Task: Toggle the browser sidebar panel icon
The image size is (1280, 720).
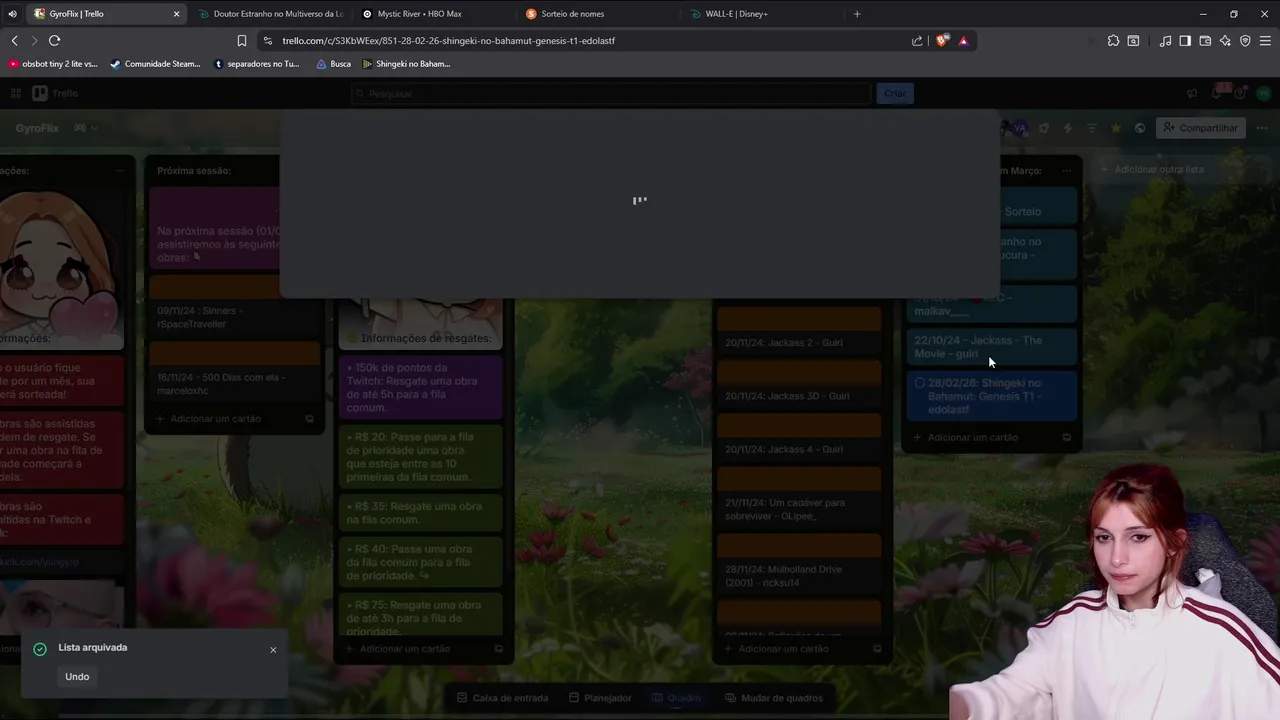Action: 1185,41
